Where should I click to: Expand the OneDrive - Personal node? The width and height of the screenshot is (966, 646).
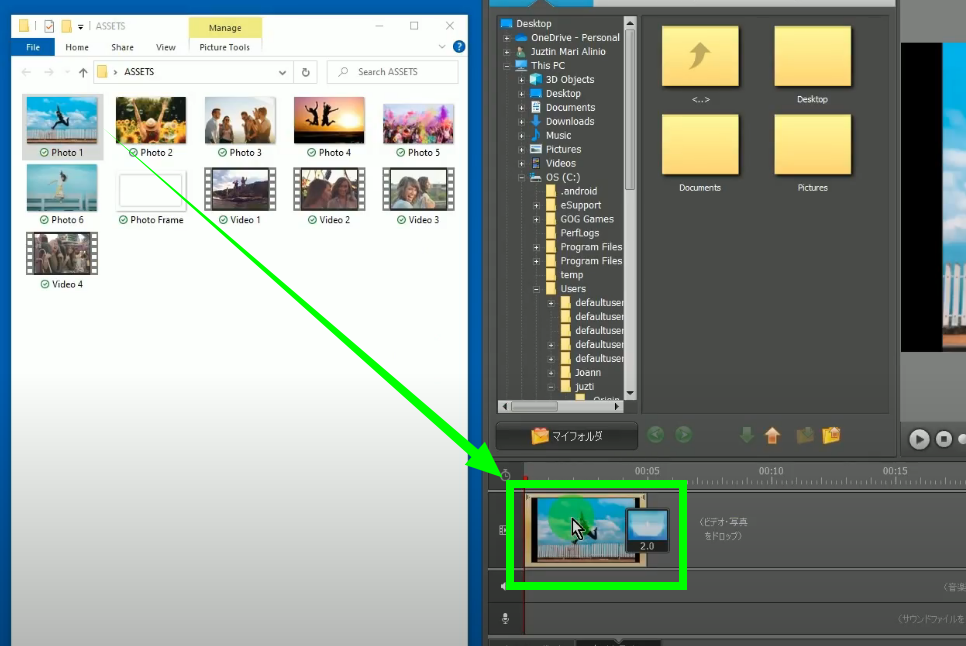[507, 38]
